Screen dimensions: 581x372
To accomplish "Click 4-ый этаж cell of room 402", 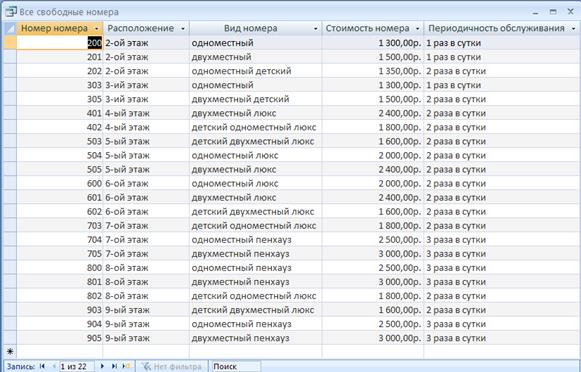I will [x=146, y=127].
